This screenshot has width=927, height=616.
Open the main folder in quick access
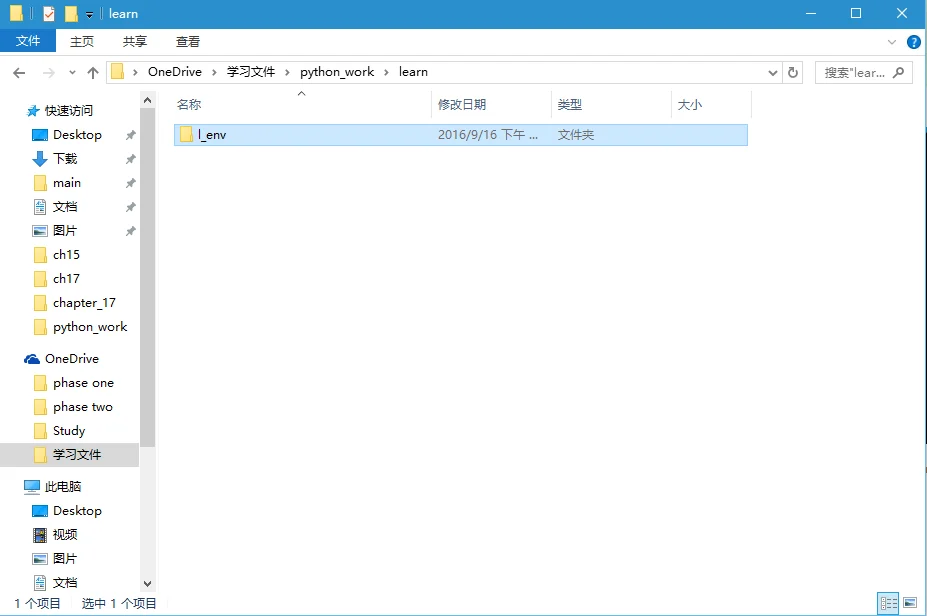67,183
